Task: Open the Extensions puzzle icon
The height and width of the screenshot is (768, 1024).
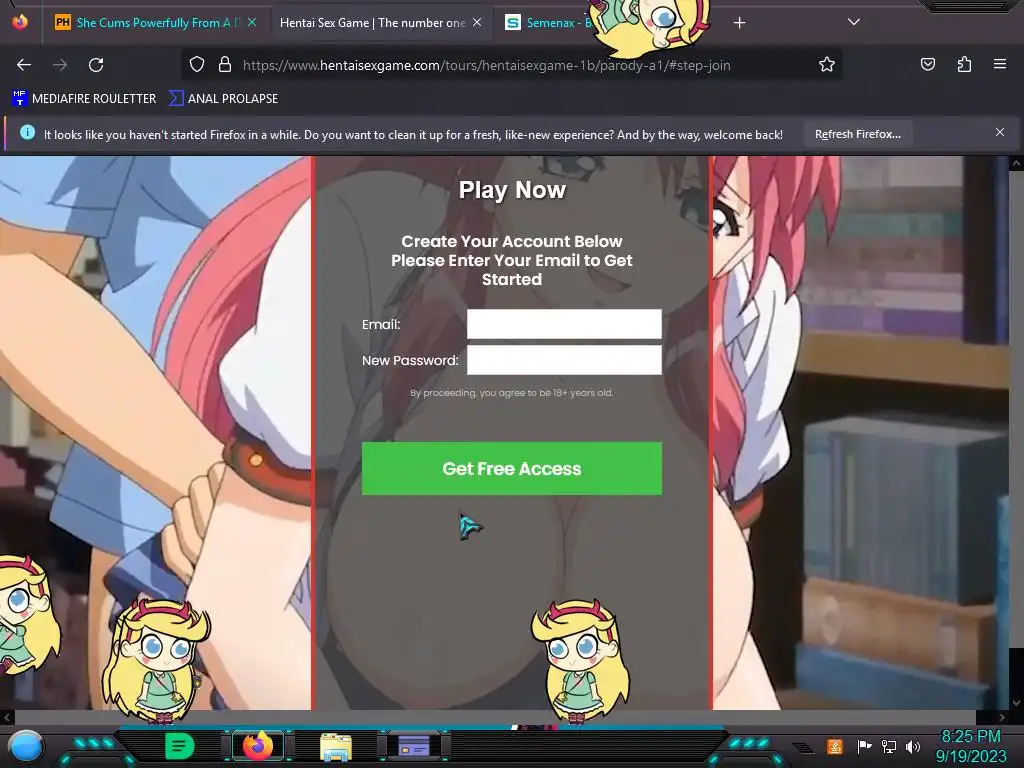Action: pyautogui.click(x=964, y=64)
